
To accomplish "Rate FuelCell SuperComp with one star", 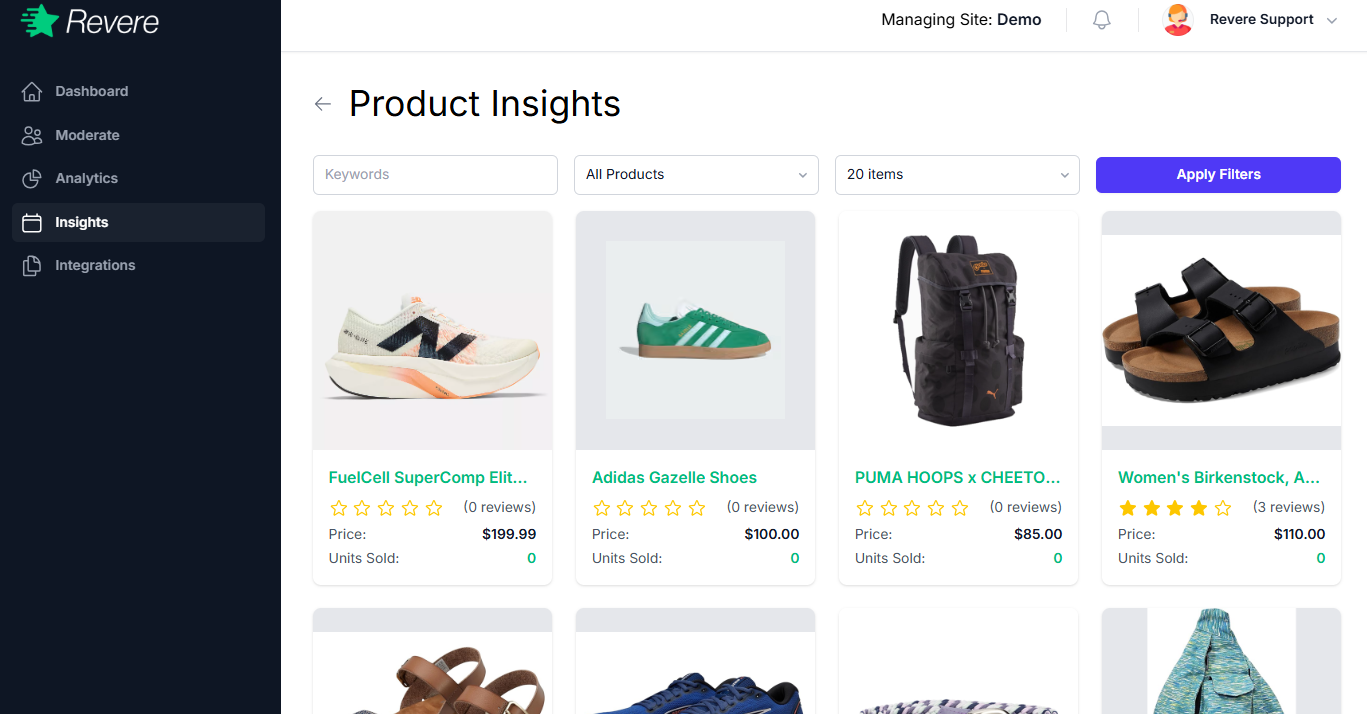I will 338,508.
